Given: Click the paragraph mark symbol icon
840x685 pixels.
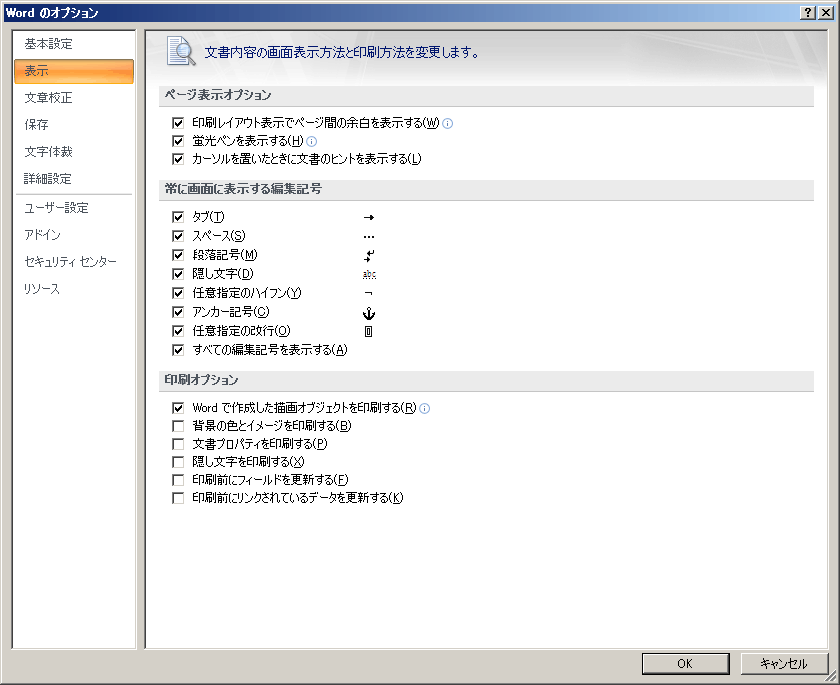Looking at the screenshot, I should click(368, 255).
